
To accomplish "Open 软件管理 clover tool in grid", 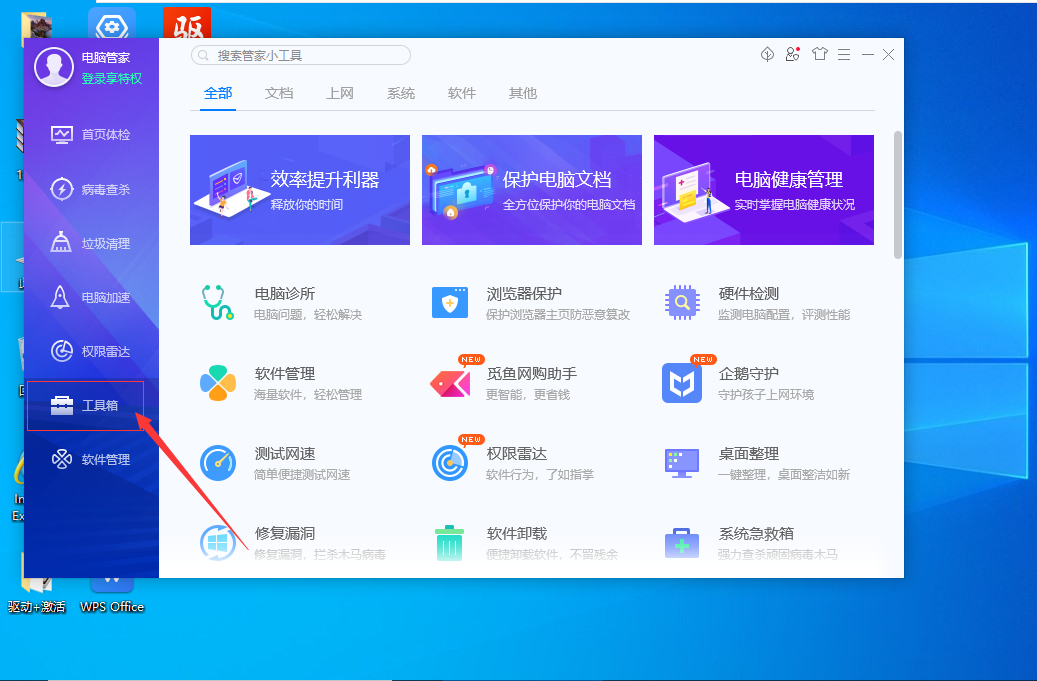I will (281, 383).
